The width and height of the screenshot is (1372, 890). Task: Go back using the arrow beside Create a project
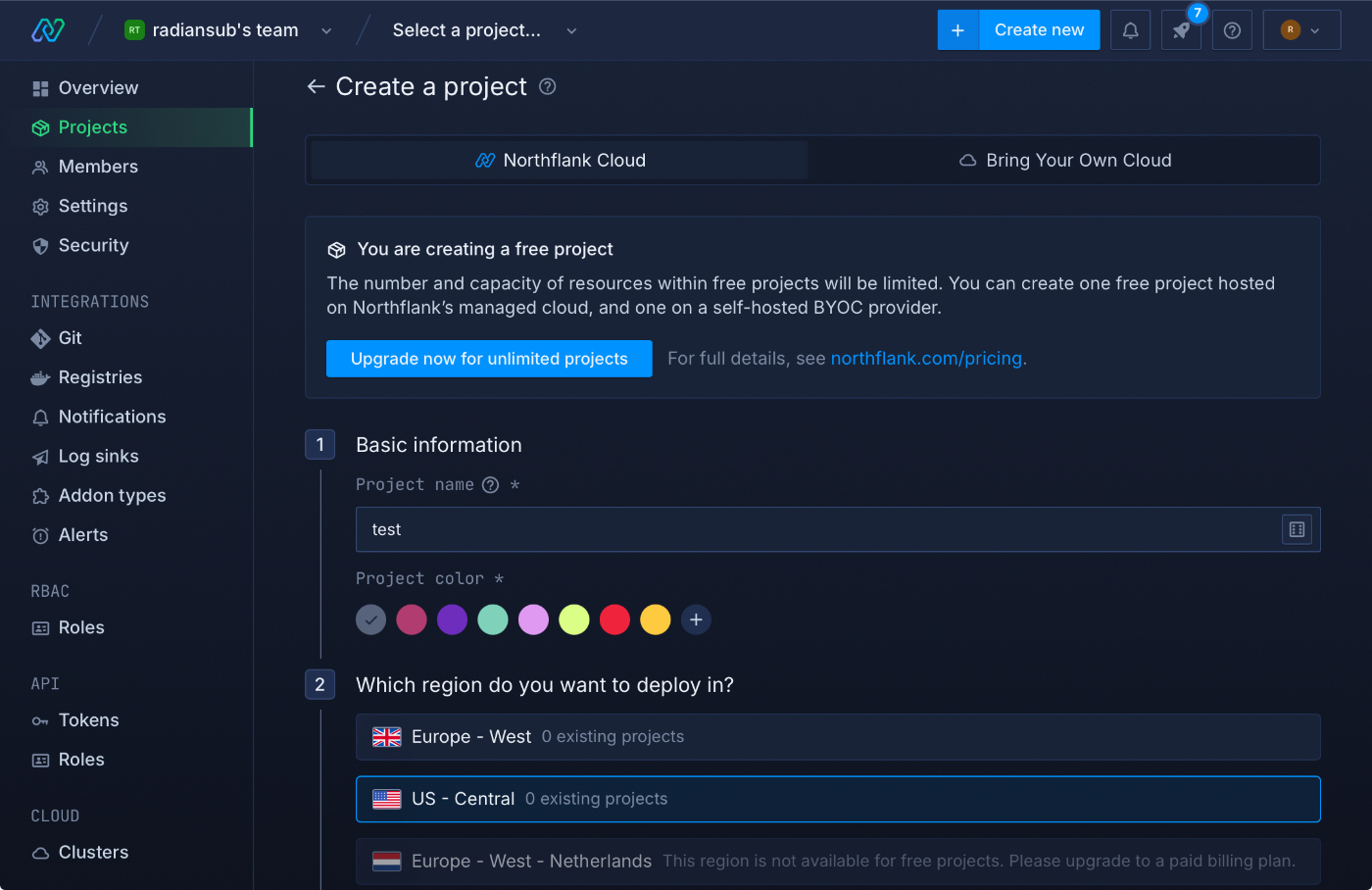tap(316, 86)
